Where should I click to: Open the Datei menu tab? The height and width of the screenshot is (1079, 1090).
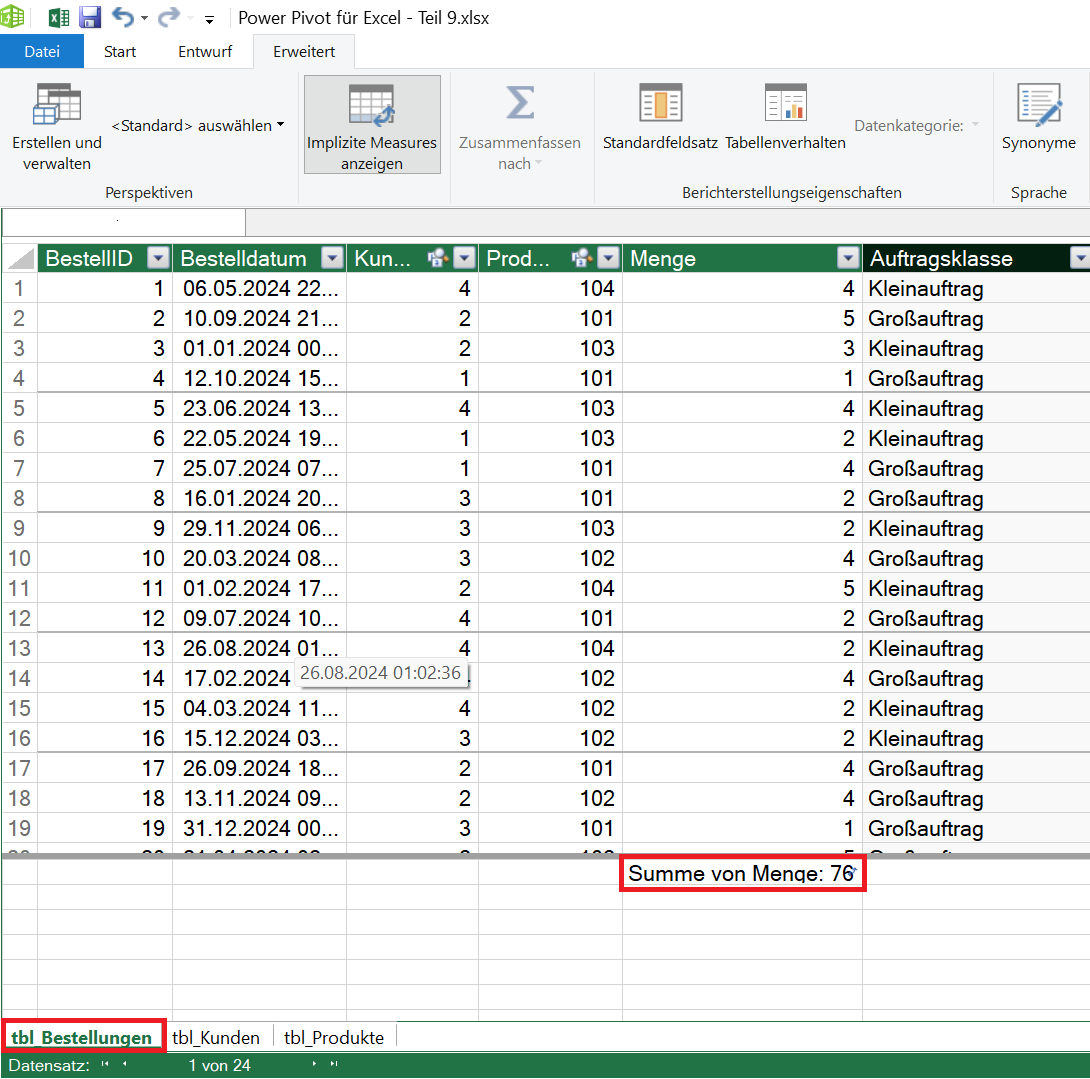click(41, 51)
